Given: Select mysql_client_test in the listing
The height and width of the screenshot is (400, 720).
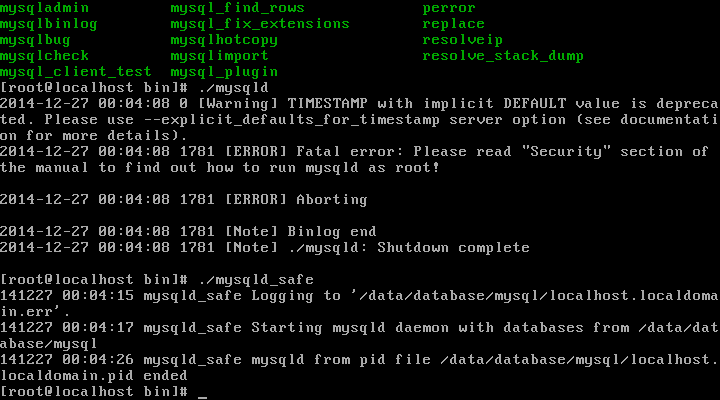Looking at the screenshot, I should click(x=76, y=72).
